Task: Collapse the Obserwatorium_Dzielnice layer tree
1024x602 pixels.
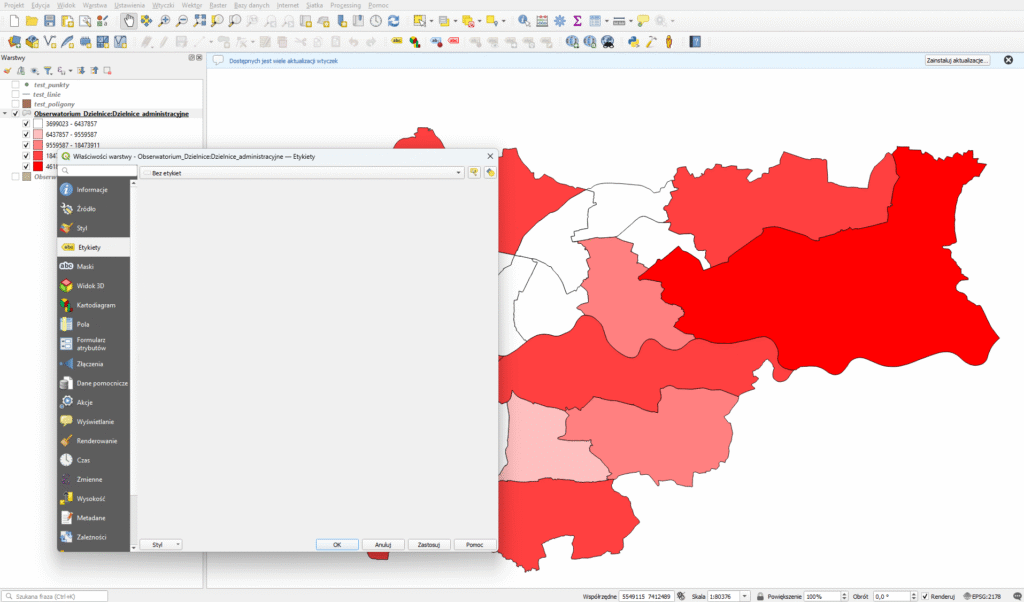Action: [x=5, y=114]
